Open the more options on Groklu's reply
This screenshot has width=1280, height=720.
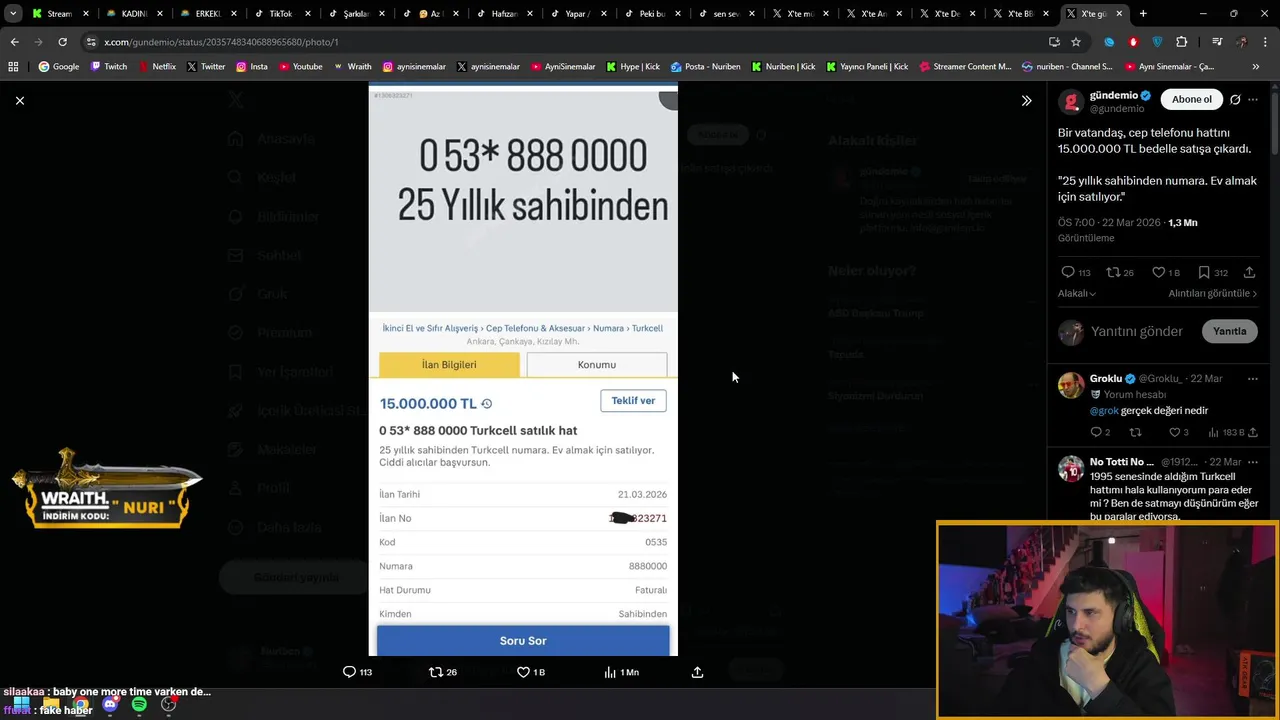tap(1253, 379)
